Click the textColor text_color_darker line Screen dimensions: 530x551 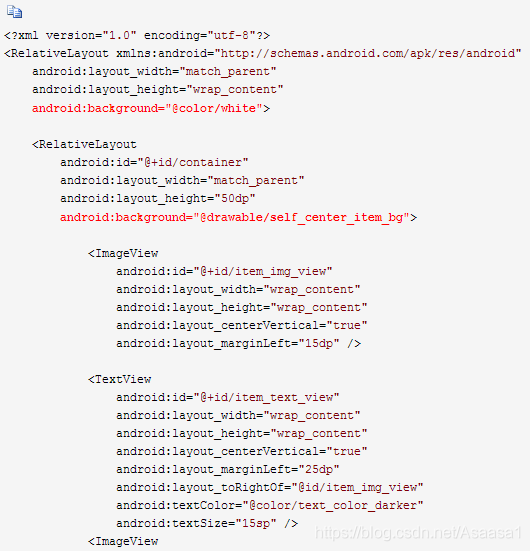[x=270, y=506]
